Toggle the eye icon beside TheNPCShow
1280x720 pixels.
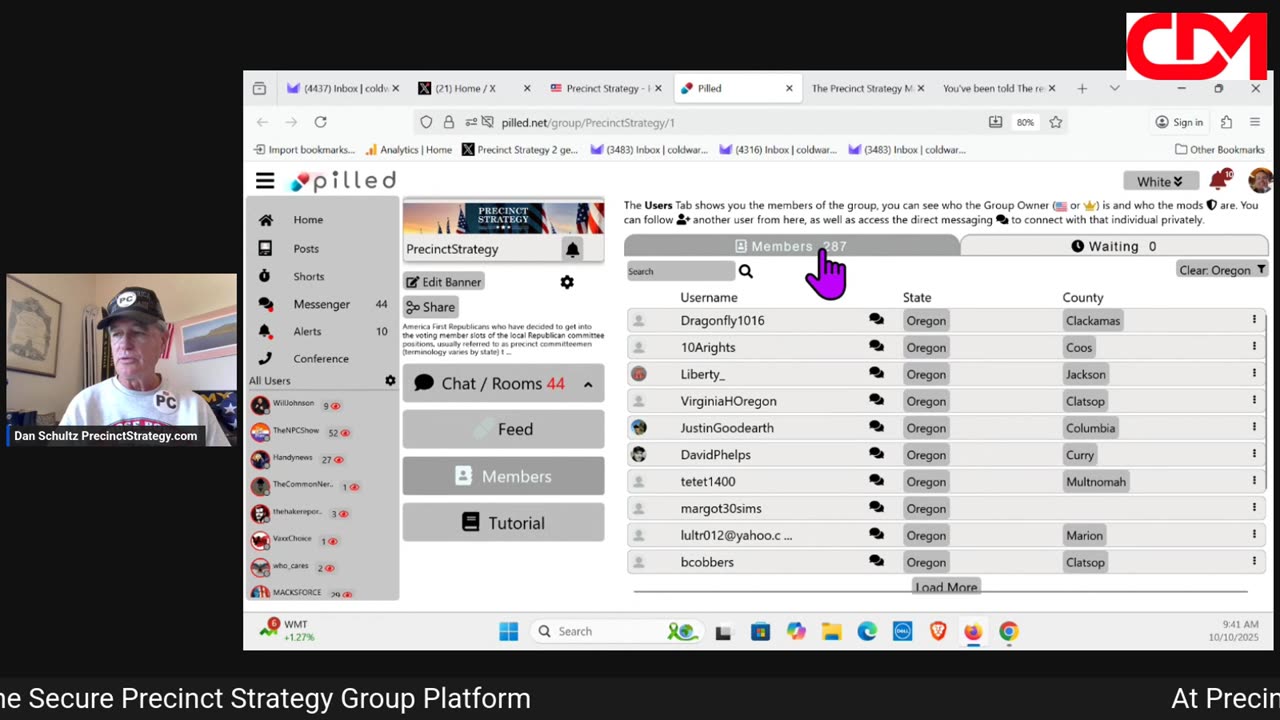(345, 433)
